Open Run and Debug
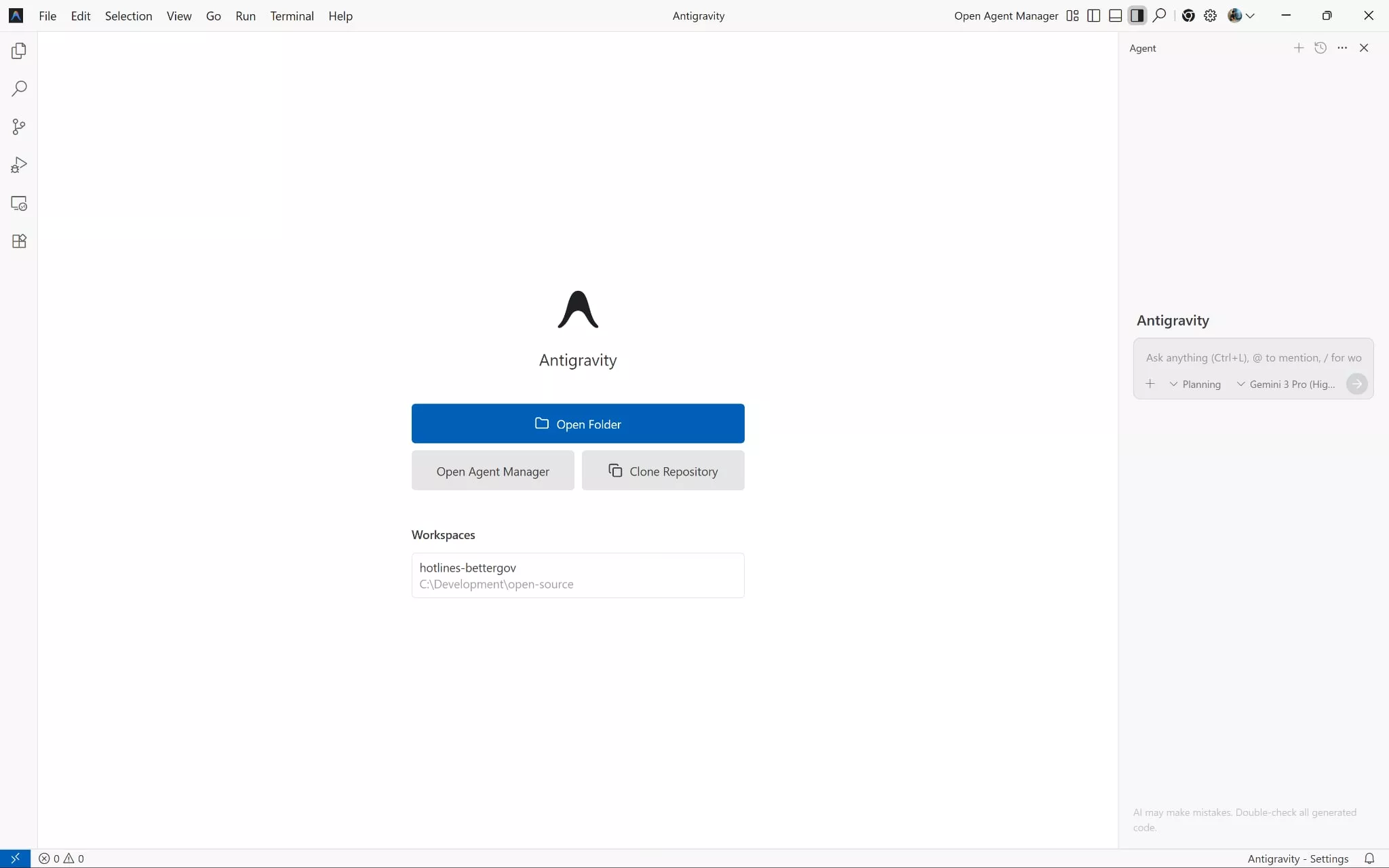The width and height of the screenshot is (1389, 868). pyautogui.click(x=19, y=164)
